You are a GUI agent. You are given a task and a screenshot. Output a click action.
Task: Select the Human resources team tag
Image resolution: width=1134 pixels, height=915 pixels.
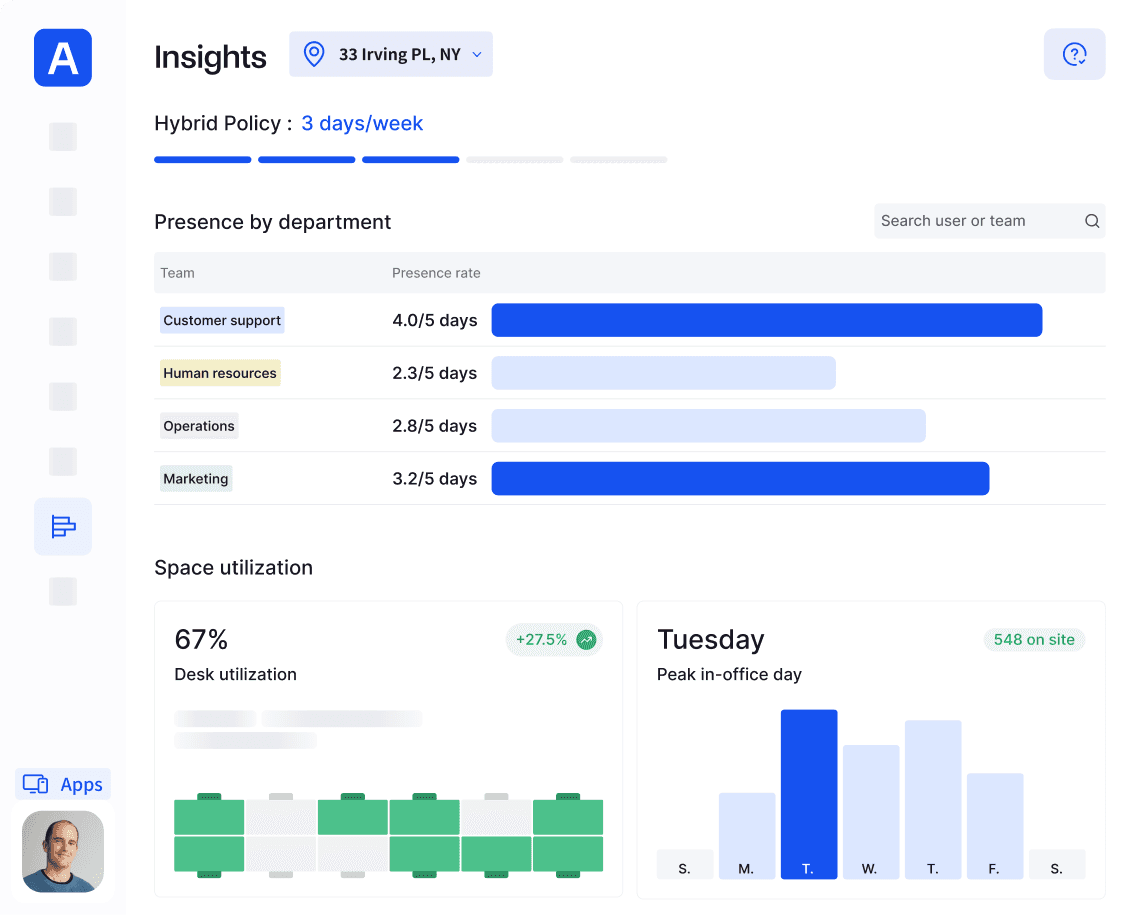pyautogui.click(x=220, y=373)
